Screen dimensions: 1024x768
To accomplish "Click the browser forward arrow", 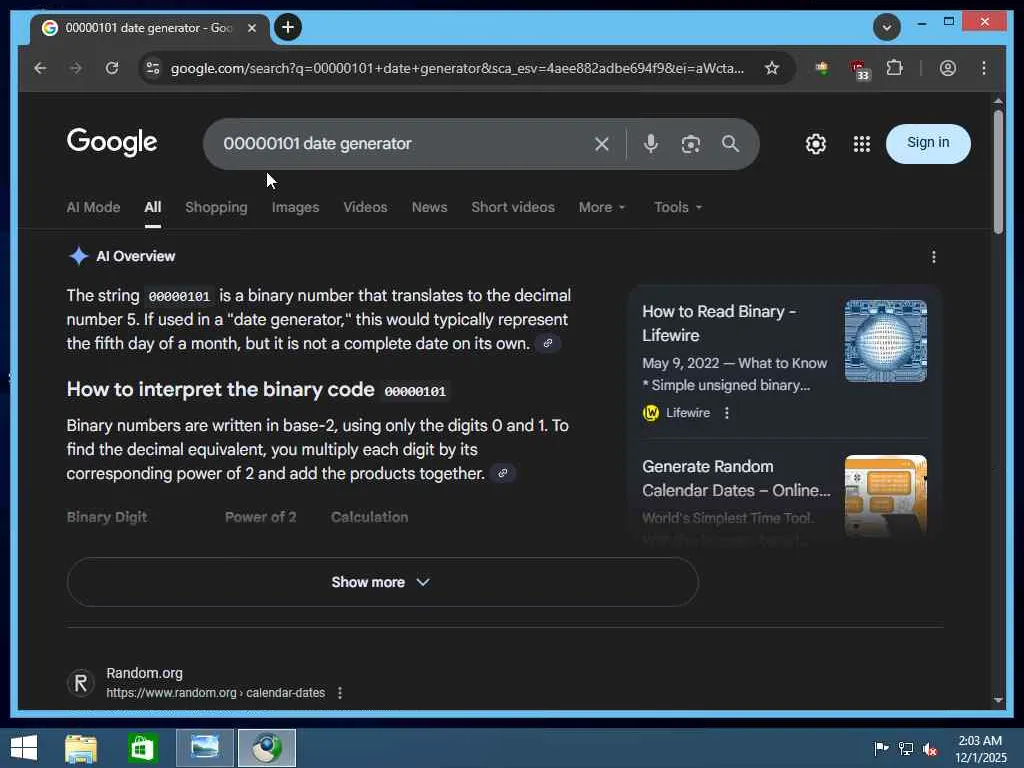I will (x=76, y=68).
